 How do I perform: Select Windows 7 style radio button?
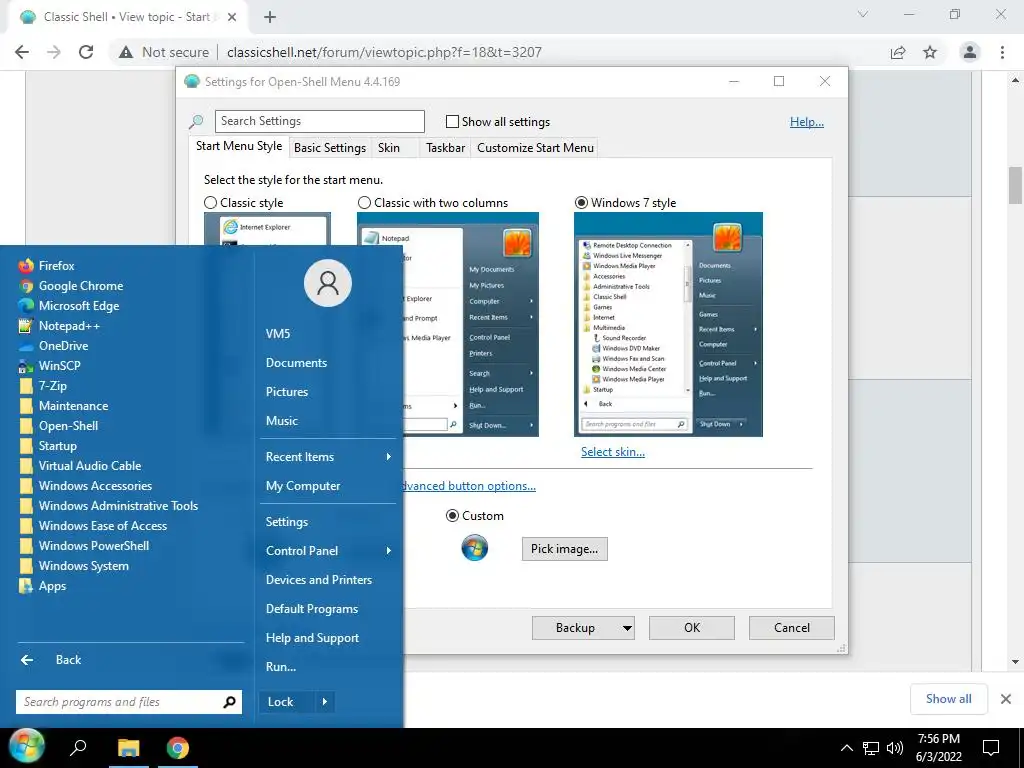tap(581, 203)
